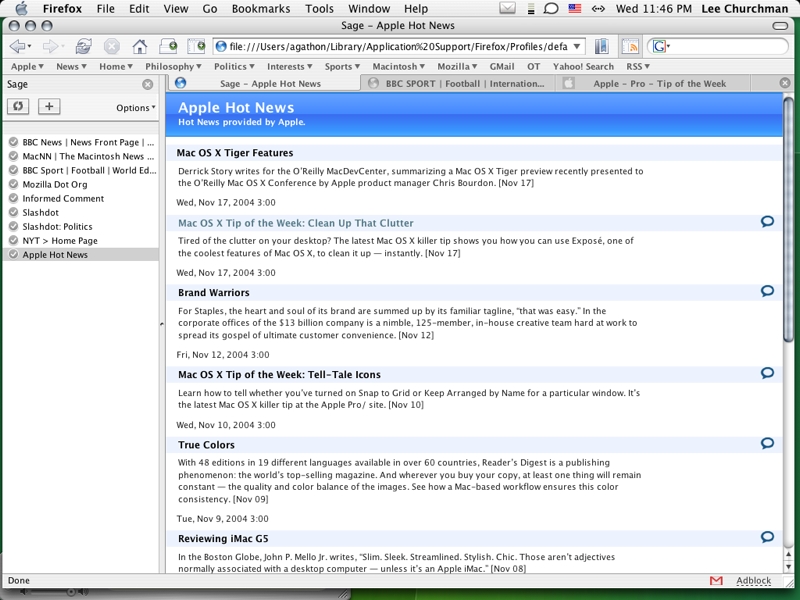800x600 pixels.
Task: Click the Reload page toolbar icon
Action: tap(84, 47)
